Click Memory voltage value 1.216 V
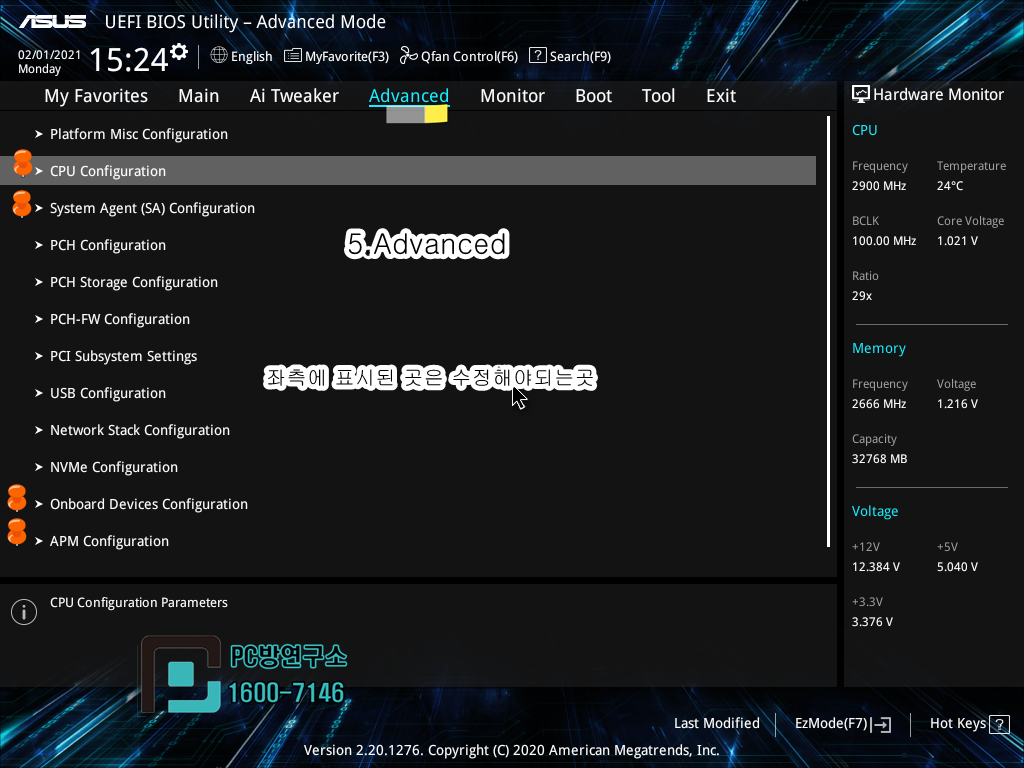The image size is (1024, 768). (957, 404)
